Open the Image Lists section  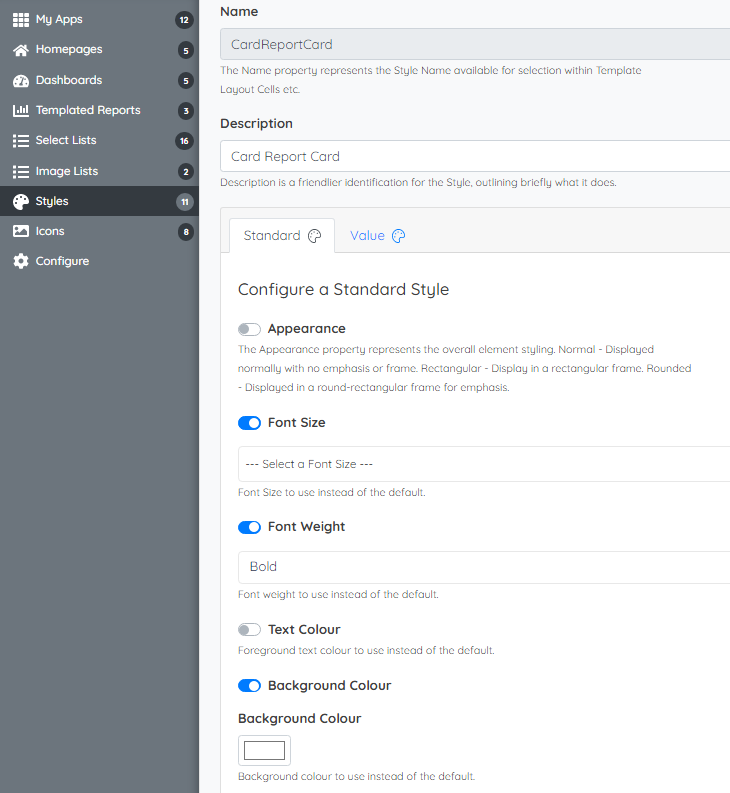tap(99, 171)
